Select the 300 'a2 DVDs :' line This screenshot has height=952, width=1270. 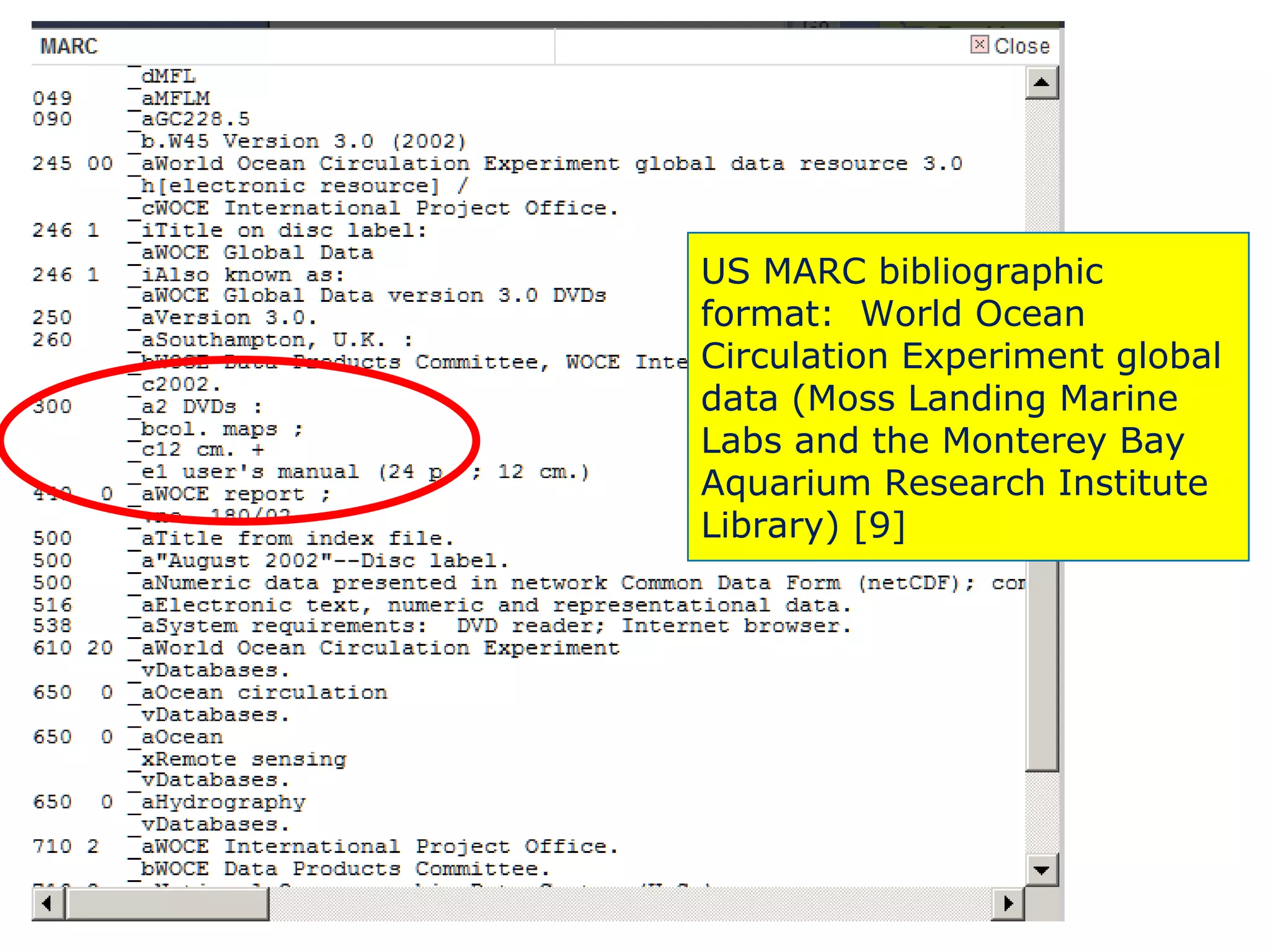coord(148,407)
